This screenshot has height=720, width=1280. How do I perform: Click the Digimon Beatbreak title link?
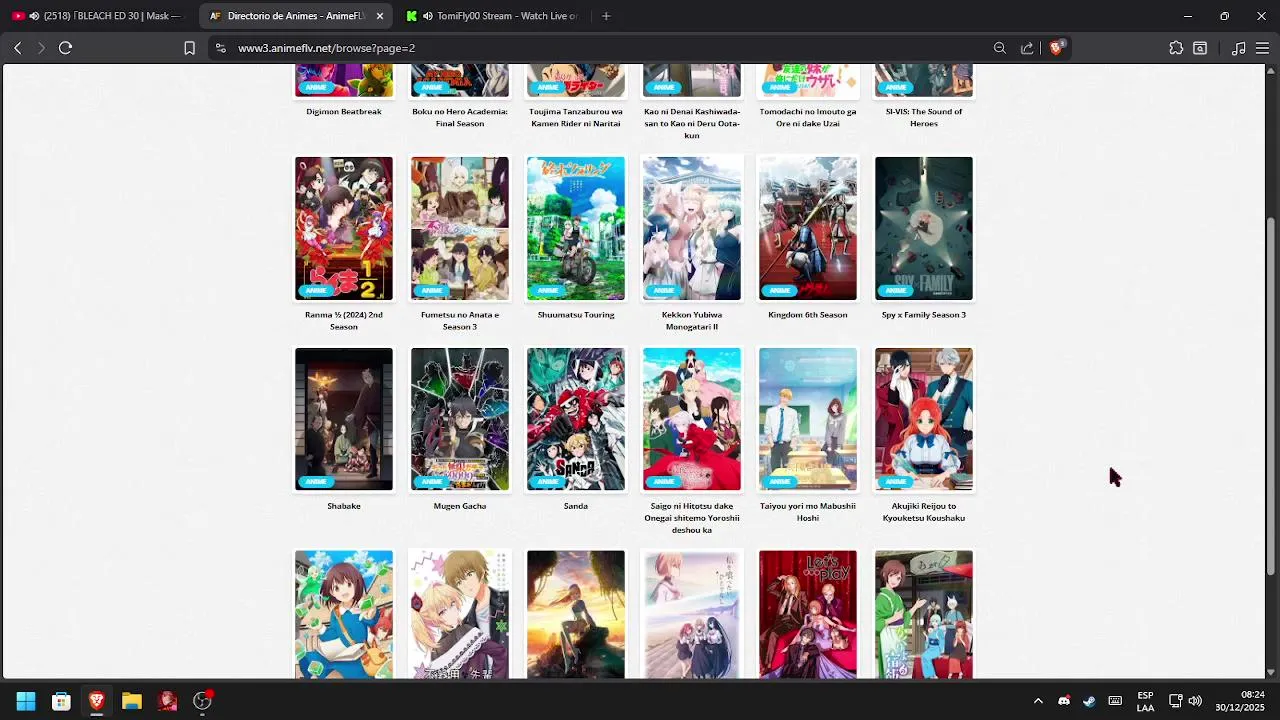[x=344, y=112]
